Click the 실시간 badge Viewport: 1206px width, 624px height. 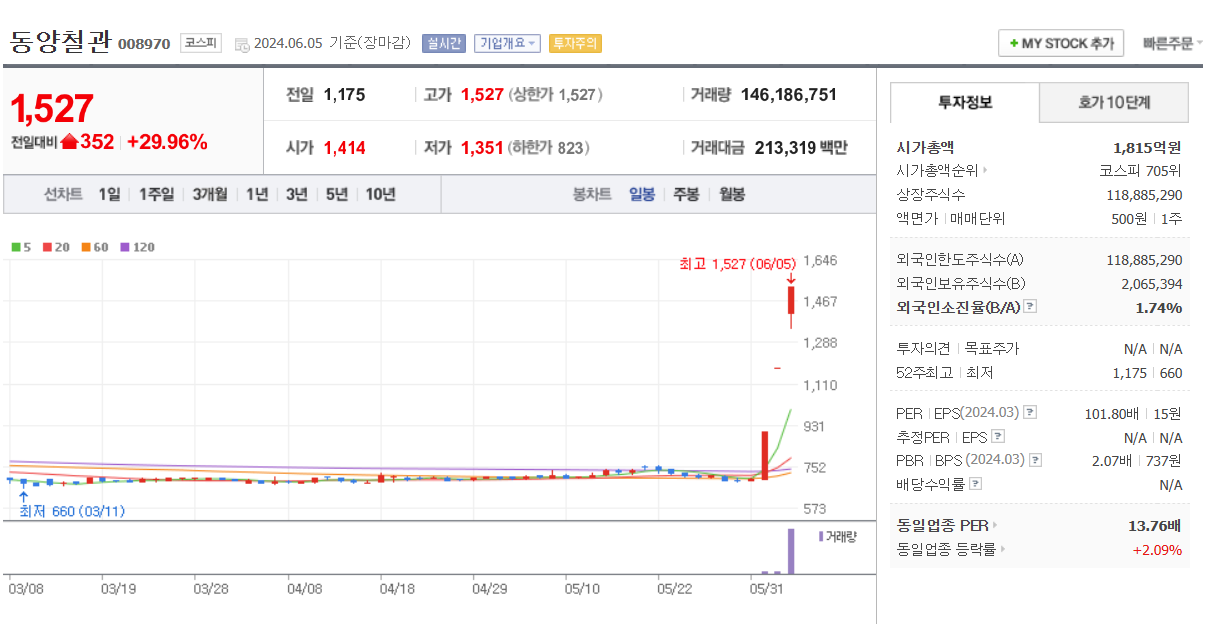pyautogui.click(x=443, y=43)
